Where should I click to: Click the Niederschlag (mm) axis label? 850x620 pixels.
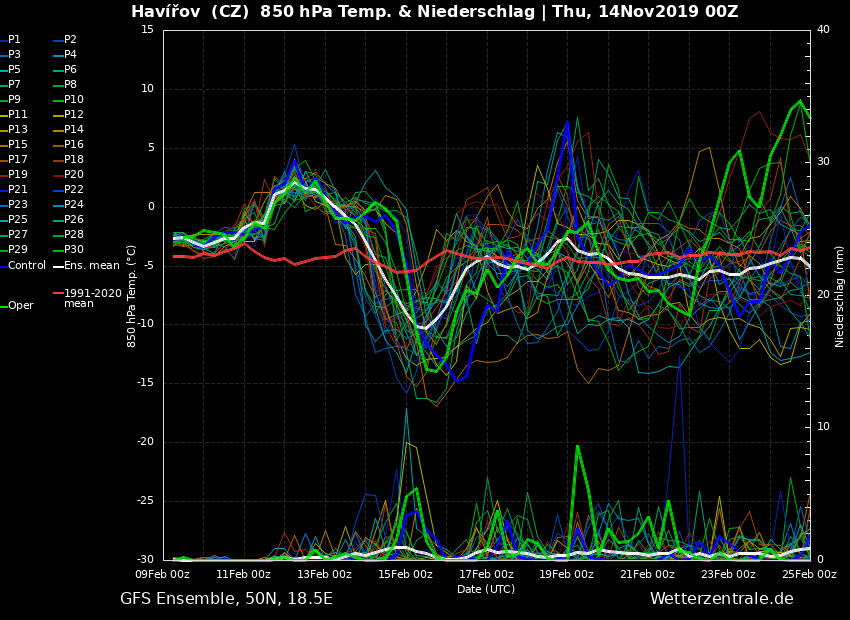(840, 296)
